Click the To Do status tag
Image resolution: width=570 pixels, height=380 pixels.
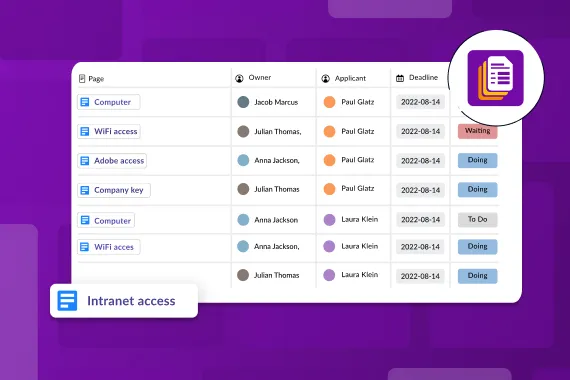[478, 219]
